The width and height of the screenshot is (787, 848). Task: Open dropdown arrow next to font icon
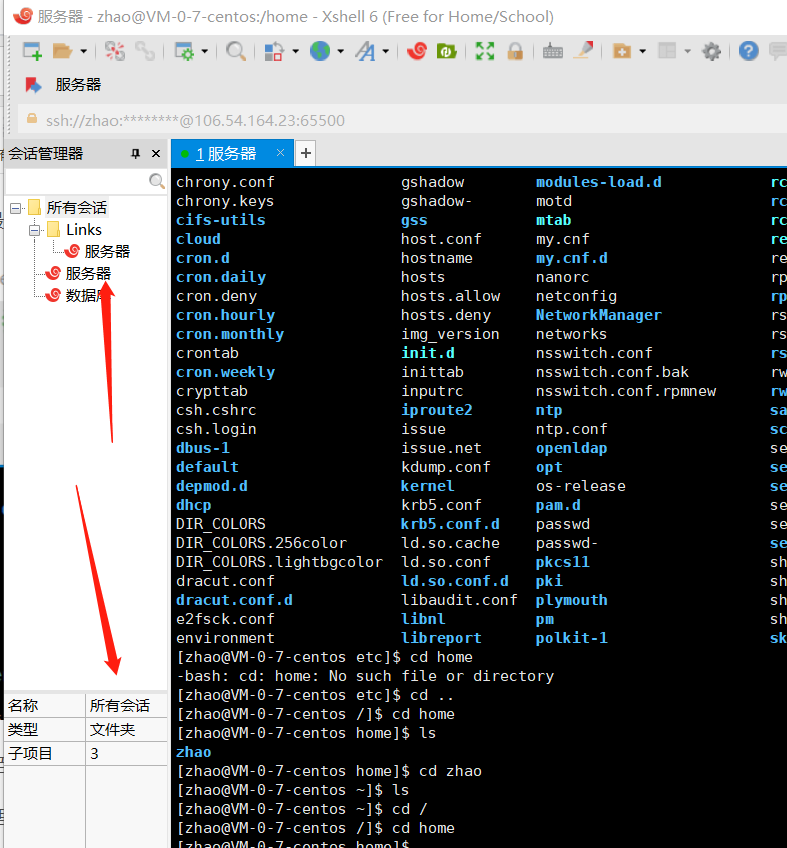386,51
